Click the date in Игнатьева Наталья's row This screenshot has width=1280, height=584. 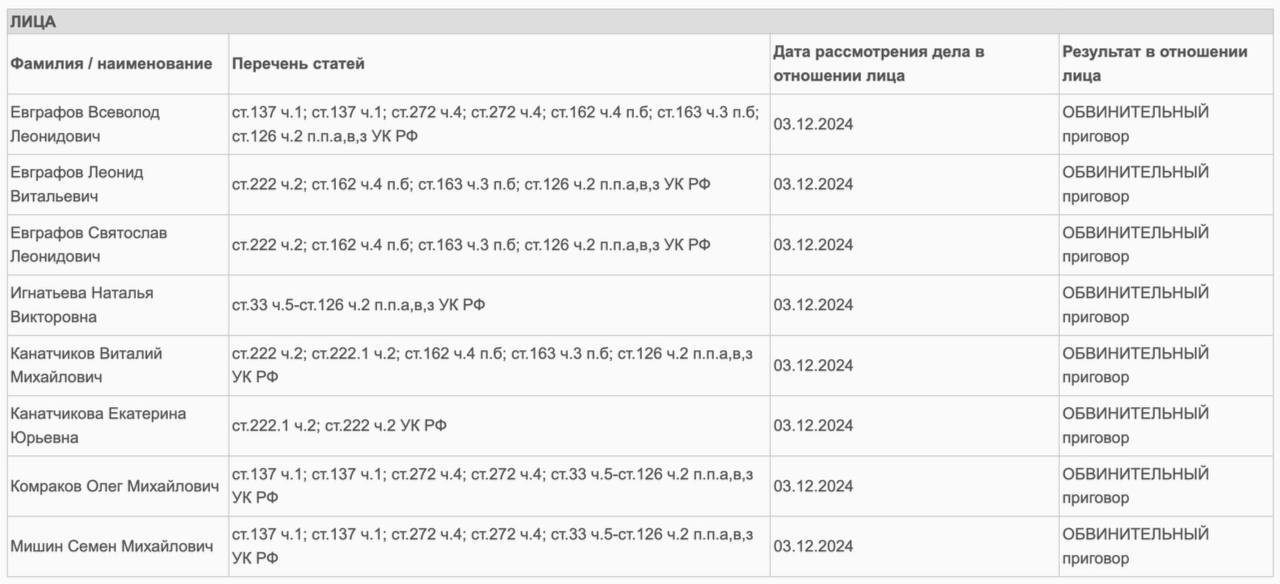(813, 305)
